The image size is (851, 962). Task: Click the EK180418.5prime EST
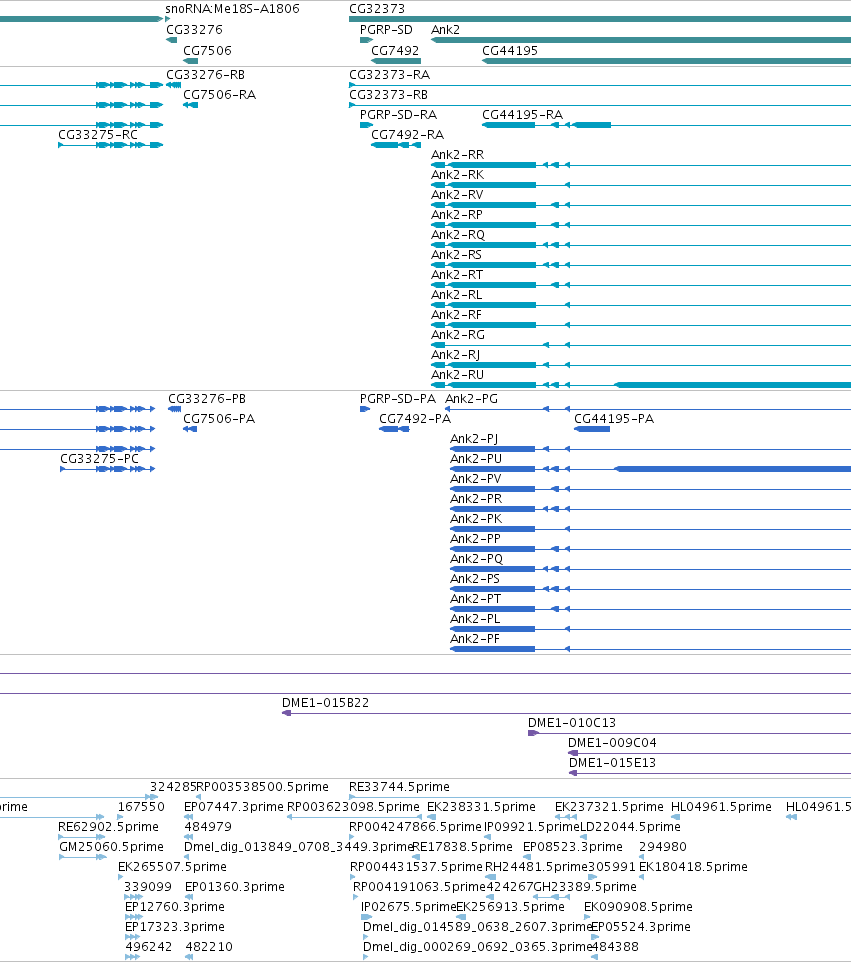click(x=641, y=877)
